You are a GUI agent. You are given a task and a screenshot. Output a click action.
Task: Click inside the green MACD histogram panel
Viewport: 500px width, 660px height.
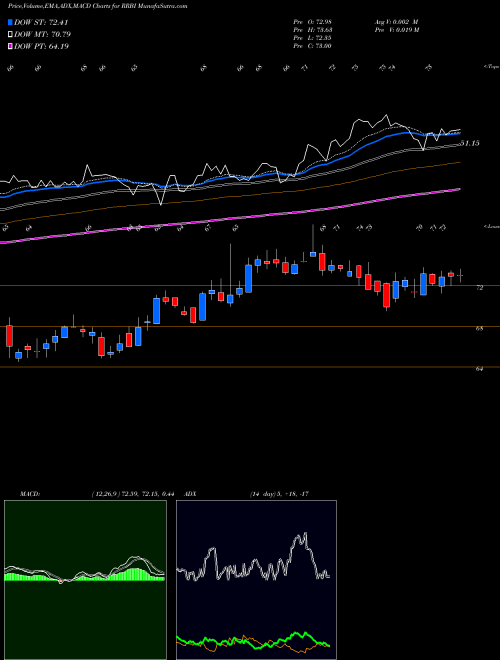(85, 580)
